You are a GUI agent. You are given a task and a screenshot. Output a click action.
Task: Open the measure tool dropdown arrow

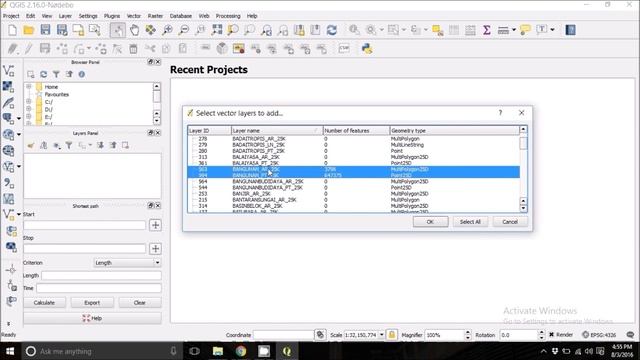(514, 30)
